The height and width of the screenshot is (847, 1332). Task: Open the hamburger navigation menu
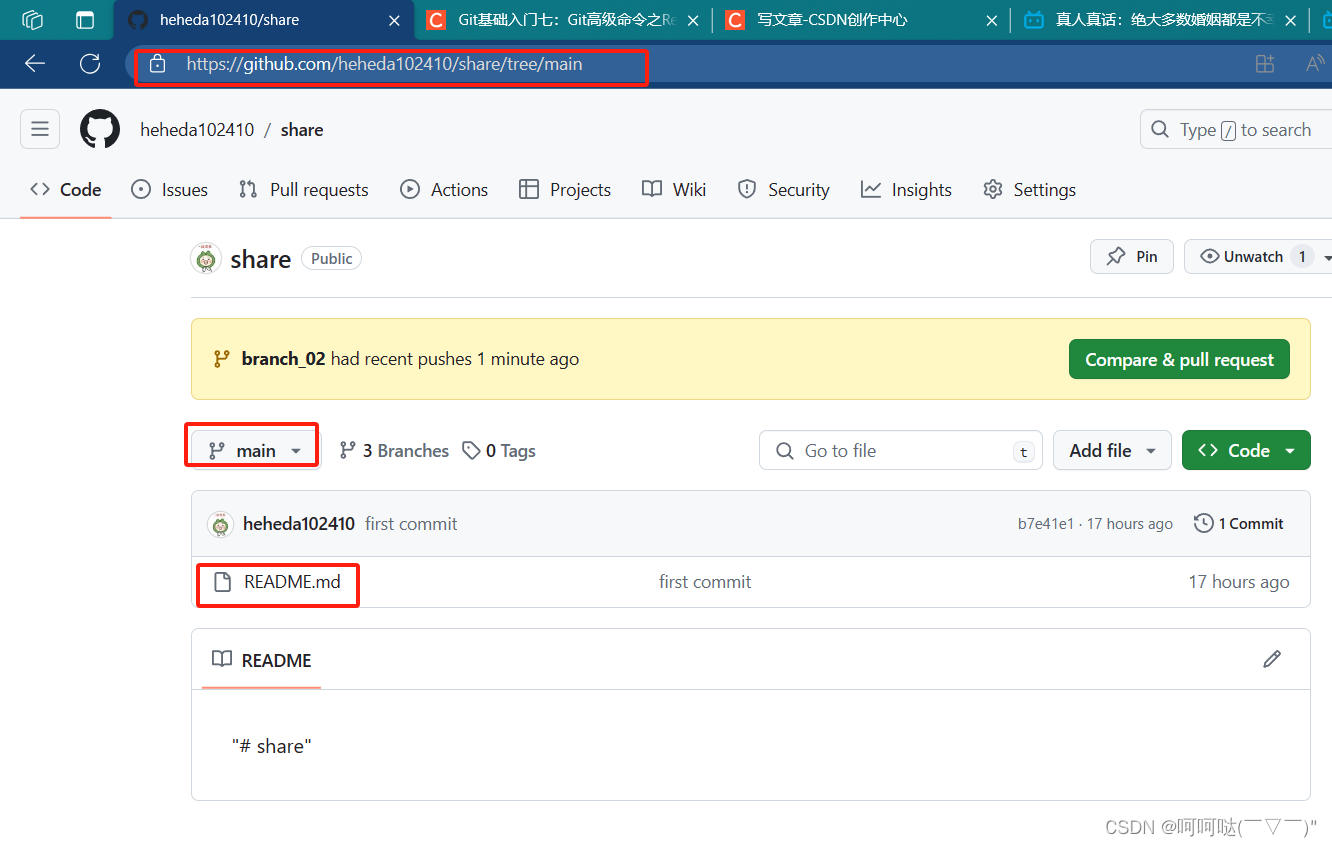40,129
